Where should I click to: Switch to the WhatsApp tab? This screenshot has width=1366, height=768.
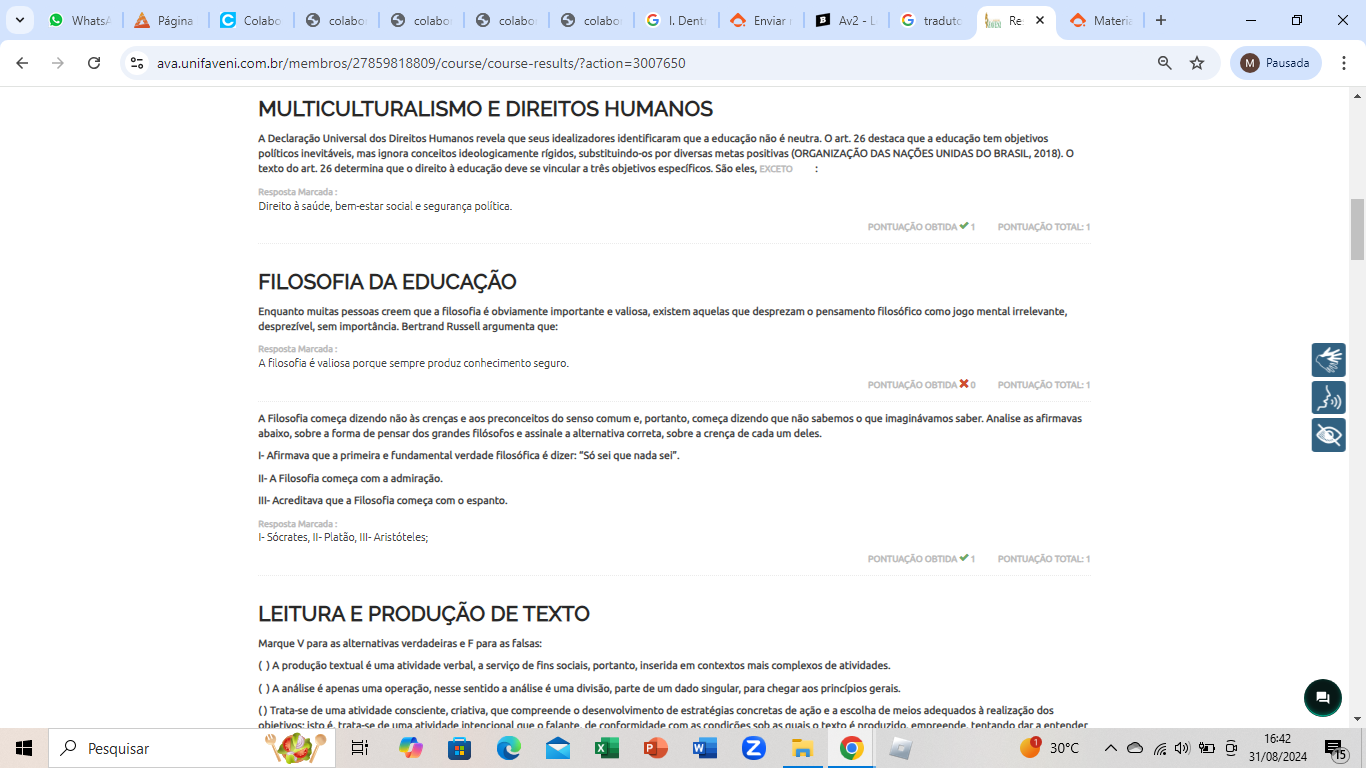pyautogui.click(x=80, y=20)
